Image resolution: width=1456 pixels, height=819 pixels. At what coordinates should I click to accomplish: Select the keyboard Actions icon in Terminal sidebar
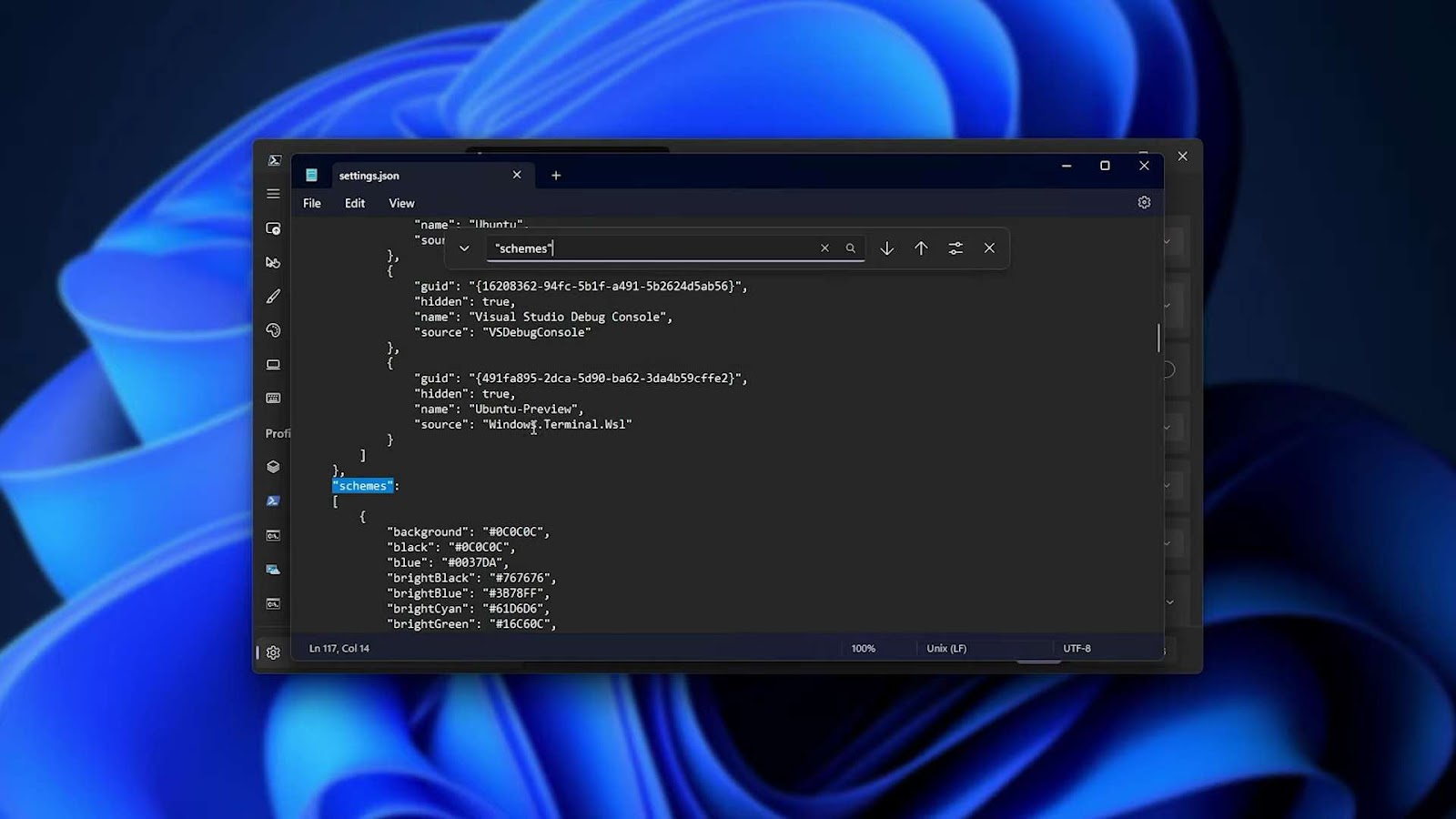tap(273, 398)
